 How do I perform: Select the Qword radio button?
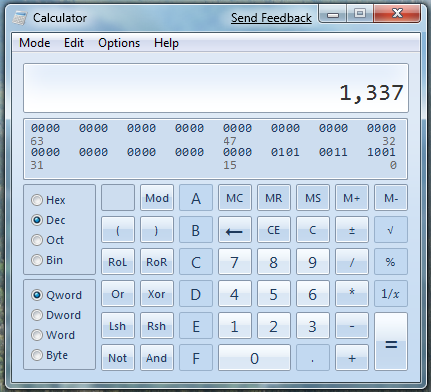tap(56, 295)
